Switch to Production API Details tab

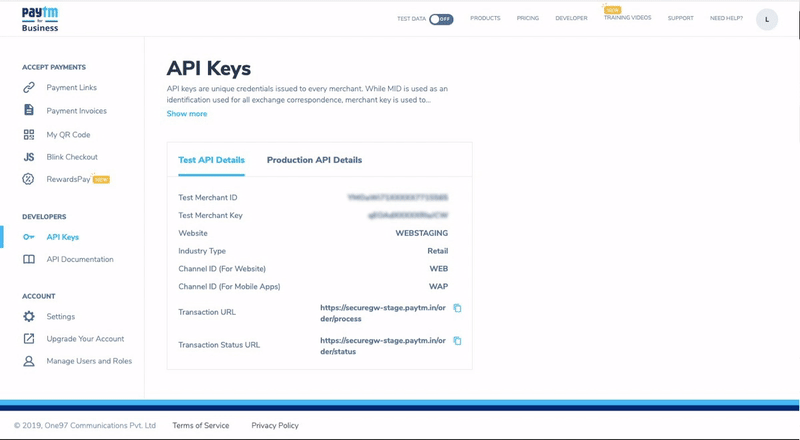[x=314, y=160]
